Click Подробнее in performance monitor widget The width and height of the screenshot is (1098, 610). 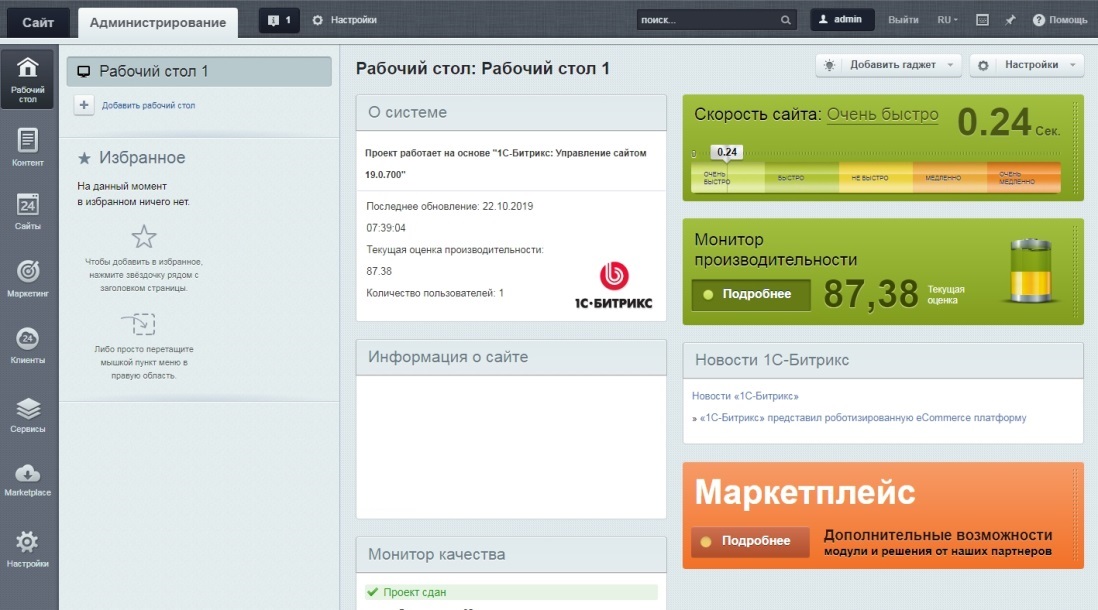[751, 295]
